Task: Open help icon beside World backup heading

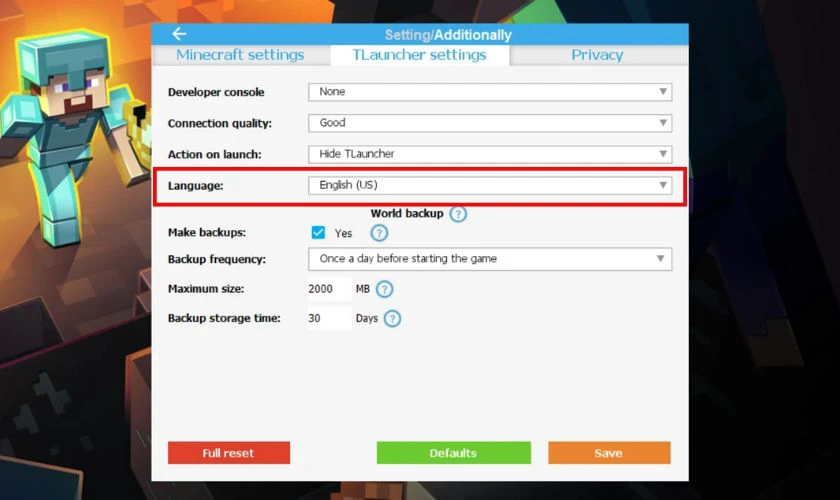Action: click(458, 214)
